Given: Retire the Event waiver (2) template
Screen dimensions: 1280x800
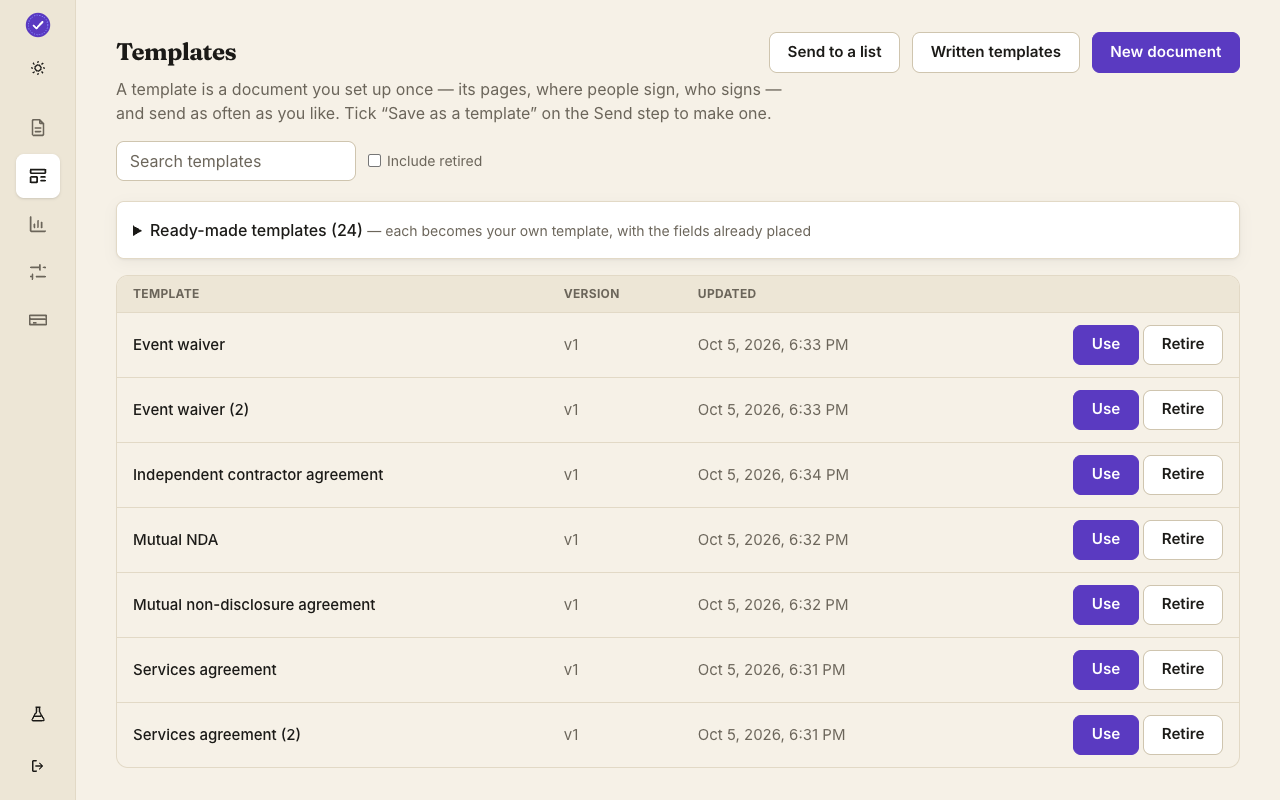Looking at the screenshot, I should point(1183,410).
